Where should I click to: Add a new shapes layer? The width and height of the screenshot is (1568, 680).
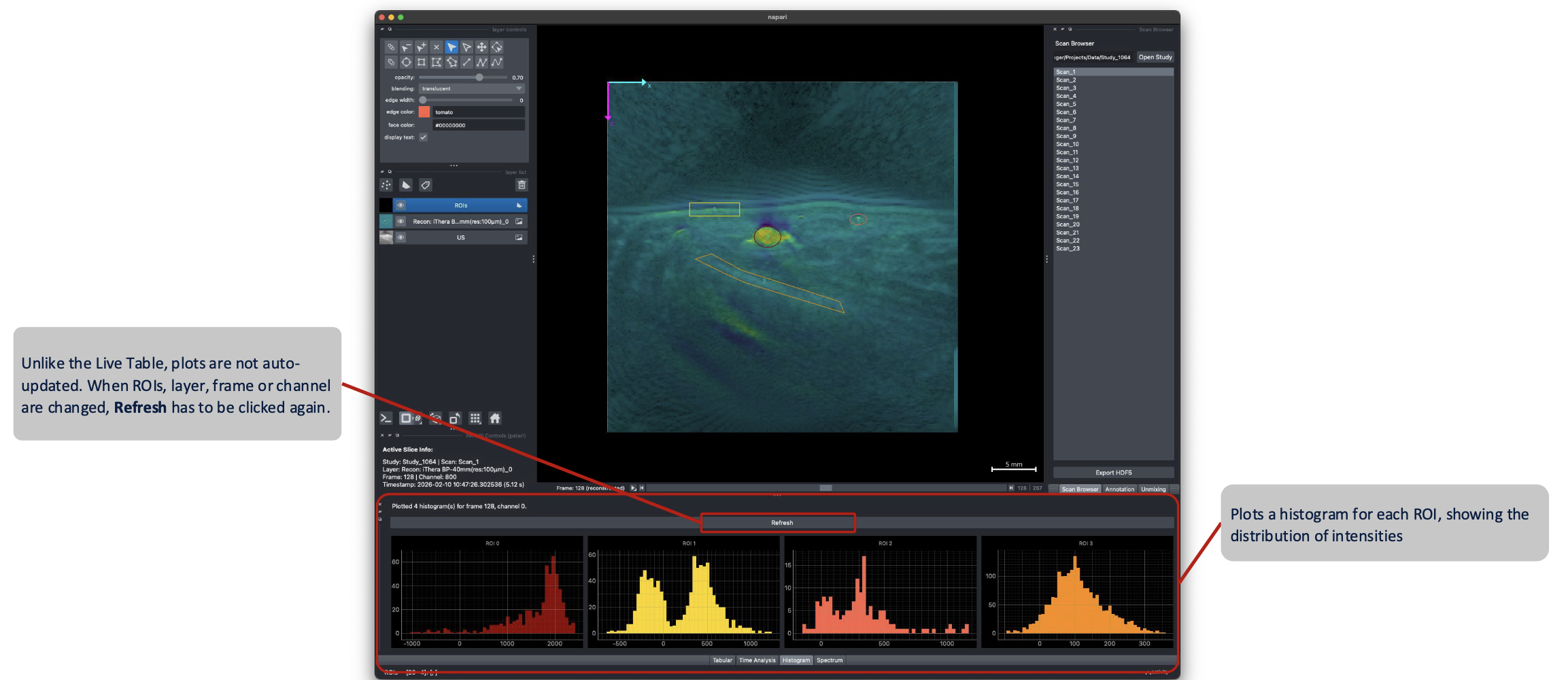pos(406,185)
